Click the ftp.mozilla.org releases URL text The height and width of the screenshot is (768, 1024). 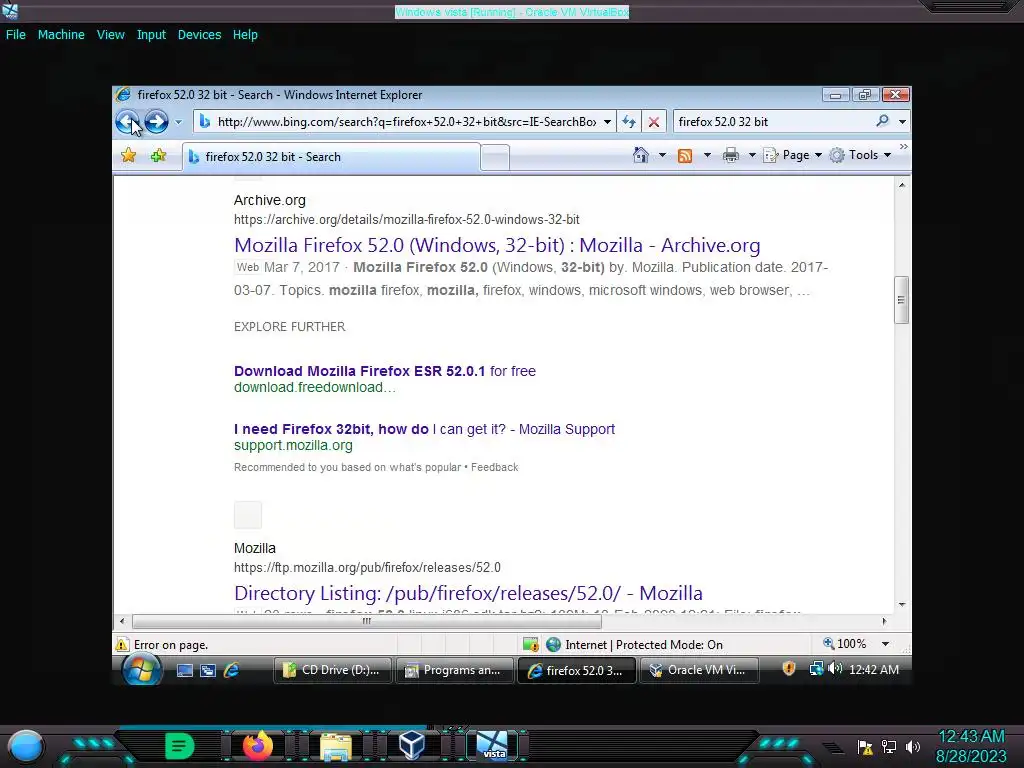pos(368,568)
